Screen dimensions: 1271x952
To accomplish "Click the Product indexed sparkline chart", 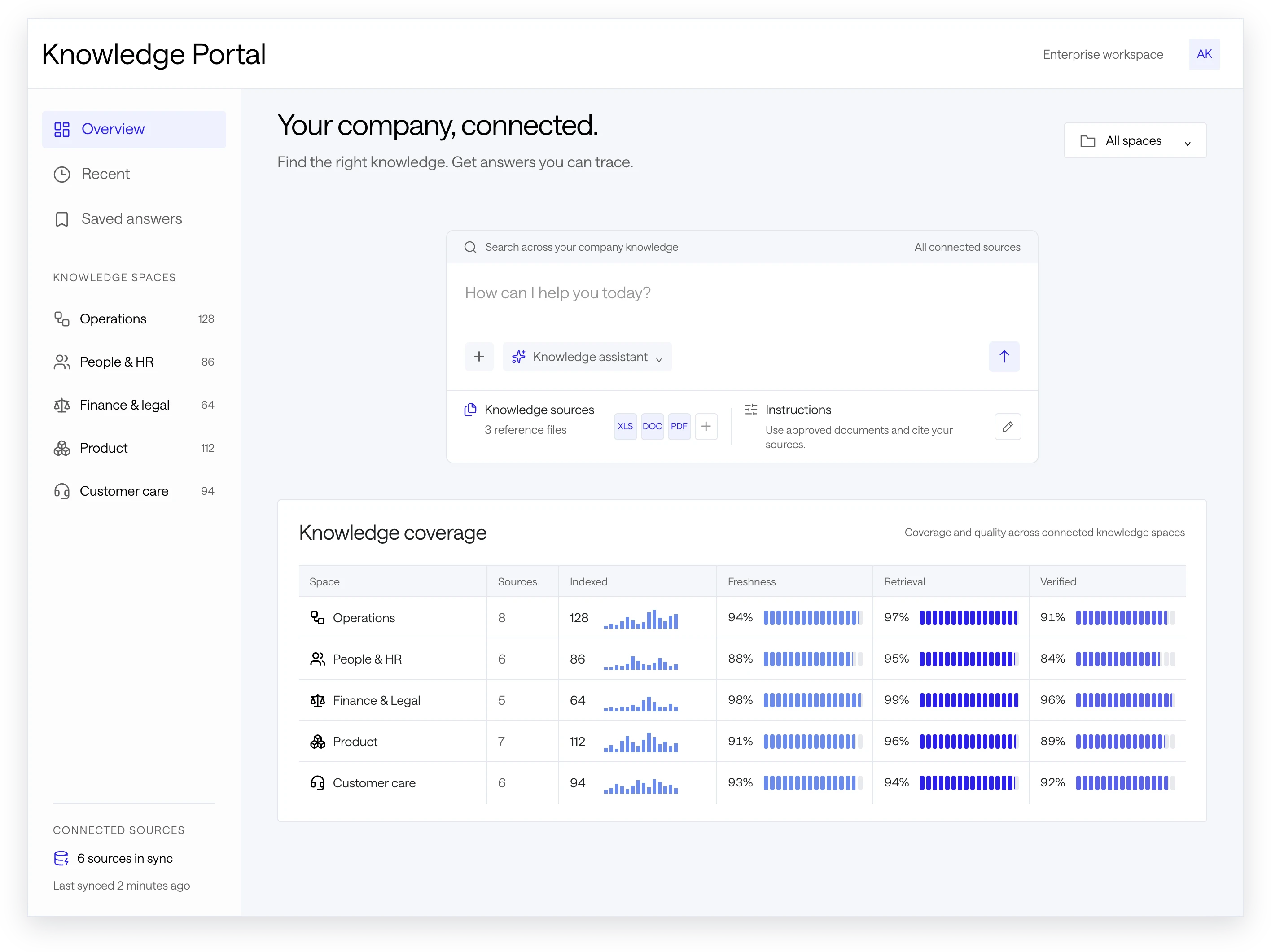I will (x=641, y=742).
